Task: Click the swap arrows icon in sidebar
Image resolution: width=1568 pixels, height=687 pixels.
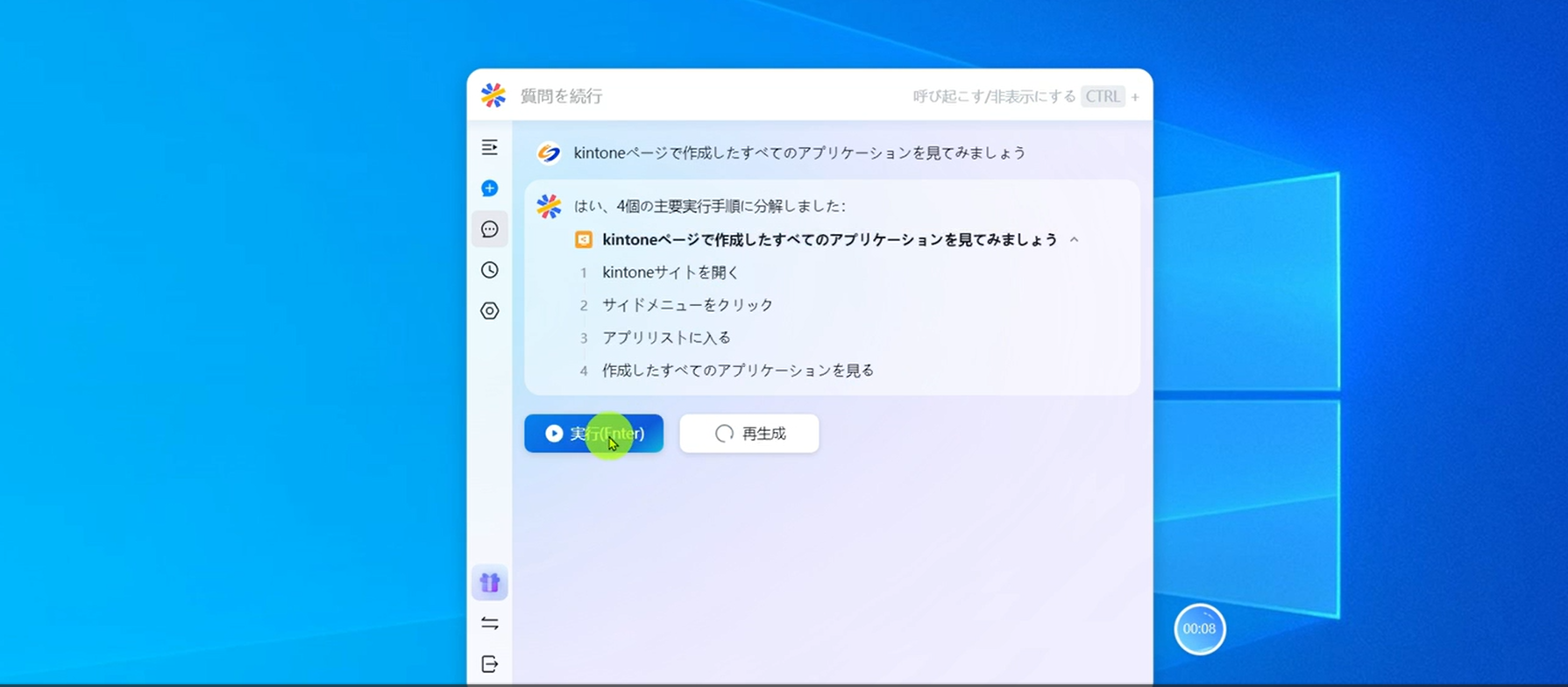Action: pos(490,623)
